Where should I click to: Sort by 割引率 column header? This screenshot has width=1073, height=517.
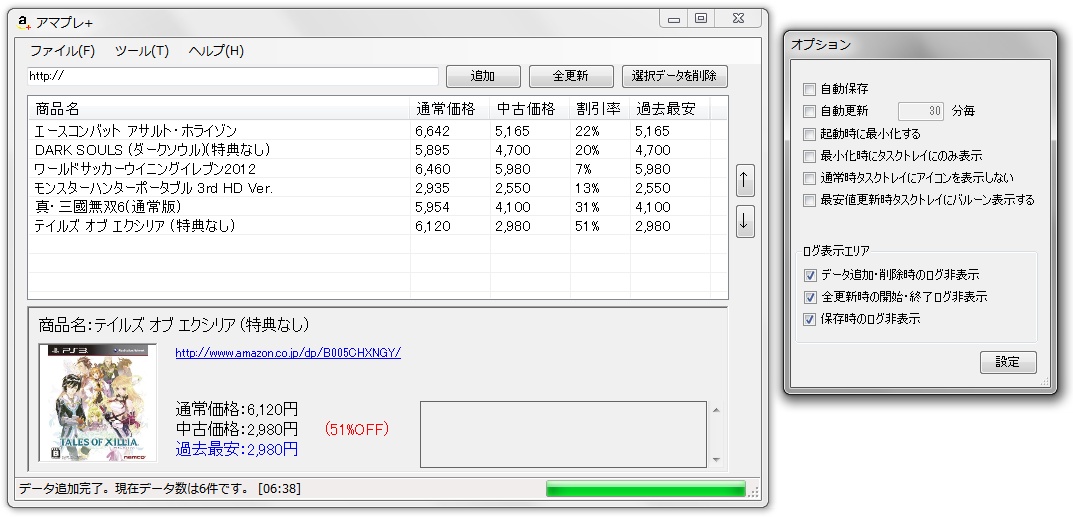[600, 109]
